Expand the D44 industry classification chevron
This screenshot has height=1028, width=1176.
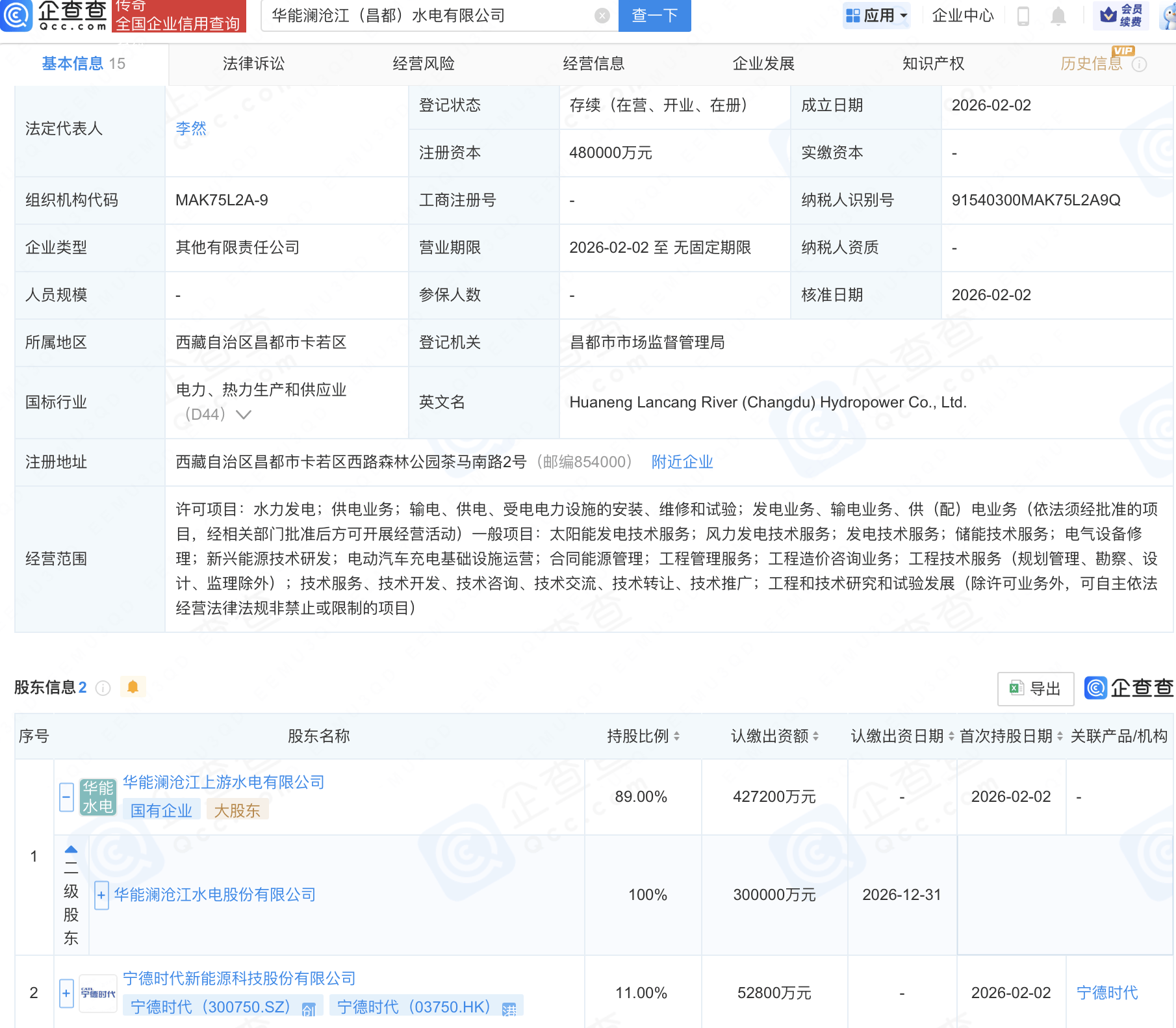click(x=243, y=414)
